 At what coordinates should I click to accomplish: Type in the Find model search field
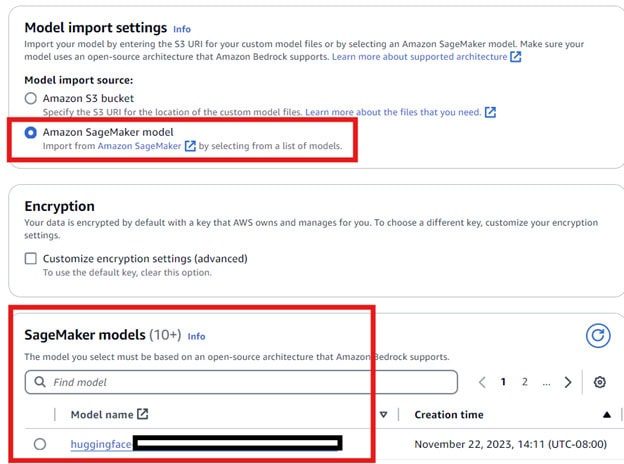[250, 382]
